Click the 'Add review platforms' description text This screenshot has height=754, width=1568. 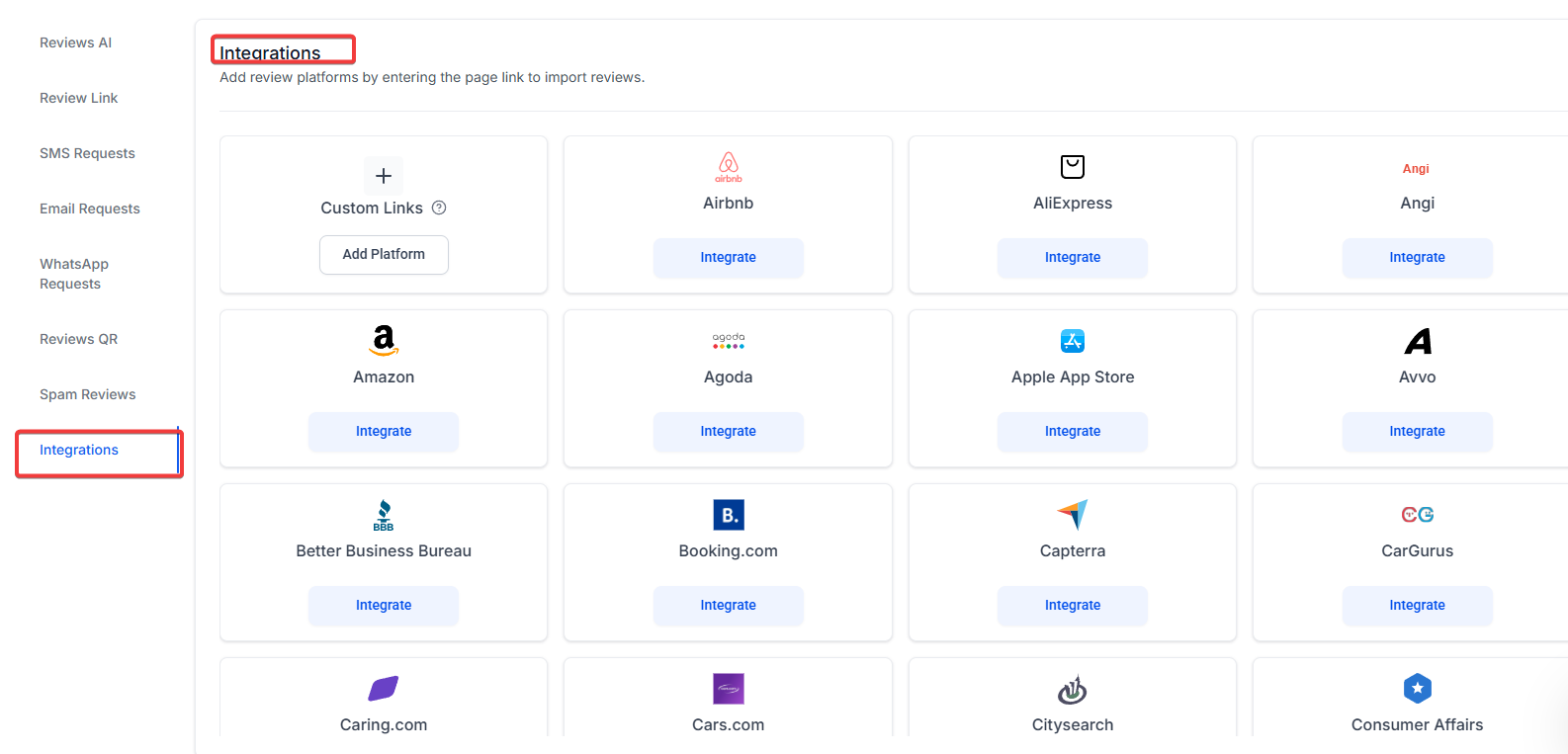[x=432, y=77]
